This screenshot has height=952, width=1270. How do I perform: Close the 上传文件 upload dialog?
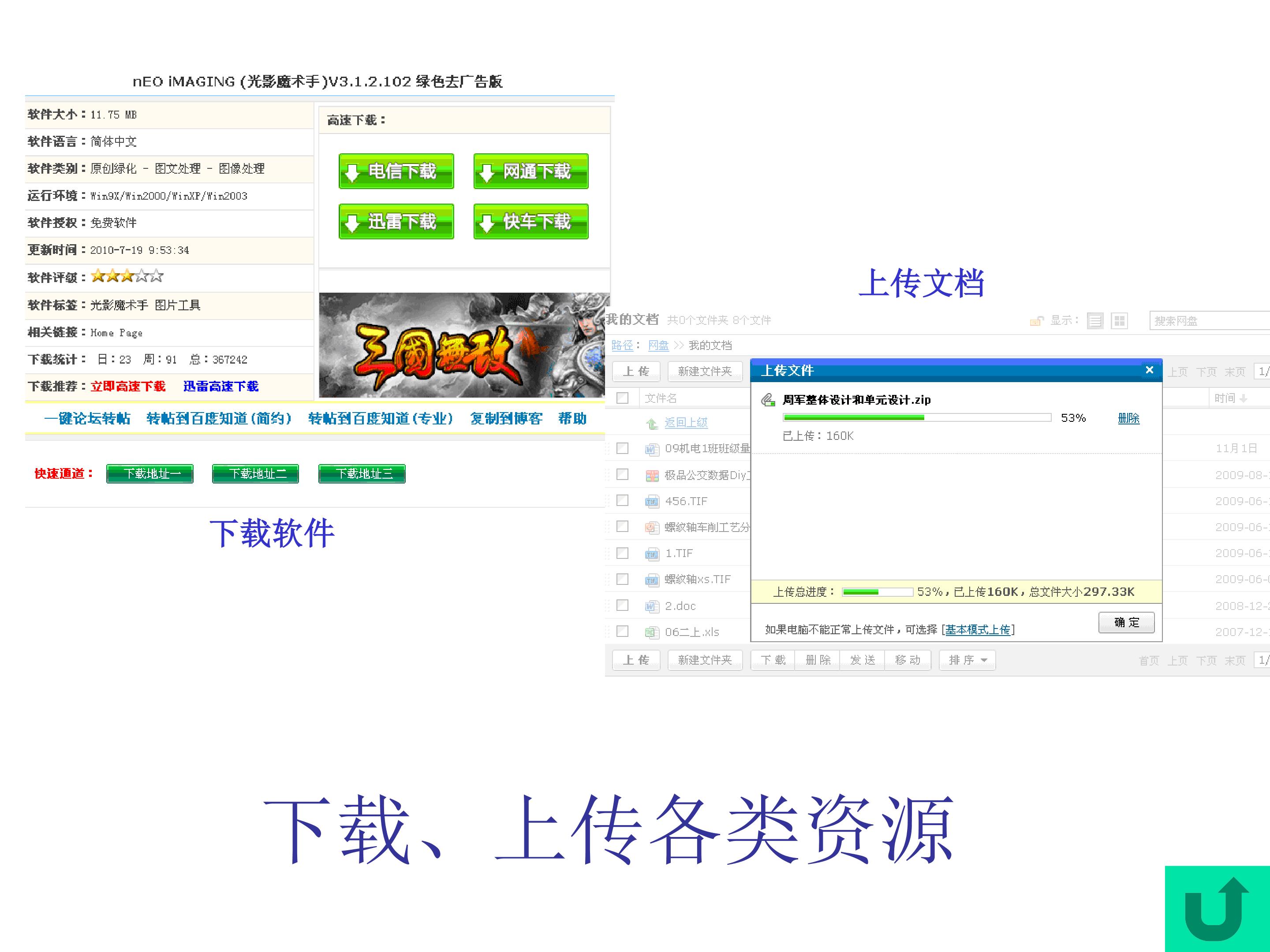[x=1149, y=370]
